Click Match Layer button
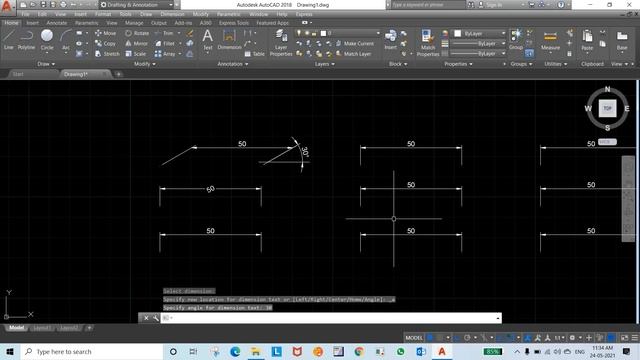Image resolution: width=640 pixels, height=360 pixels. (353, 54)
